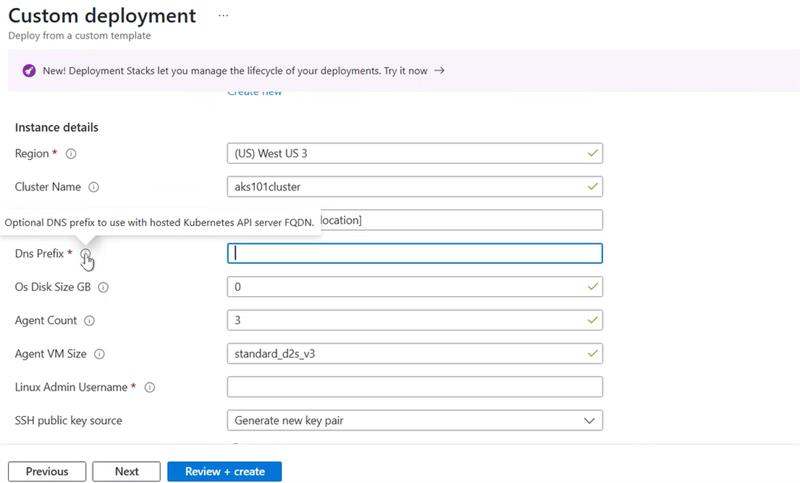Click the Cluster Name info icon

(x=93, y=187)
